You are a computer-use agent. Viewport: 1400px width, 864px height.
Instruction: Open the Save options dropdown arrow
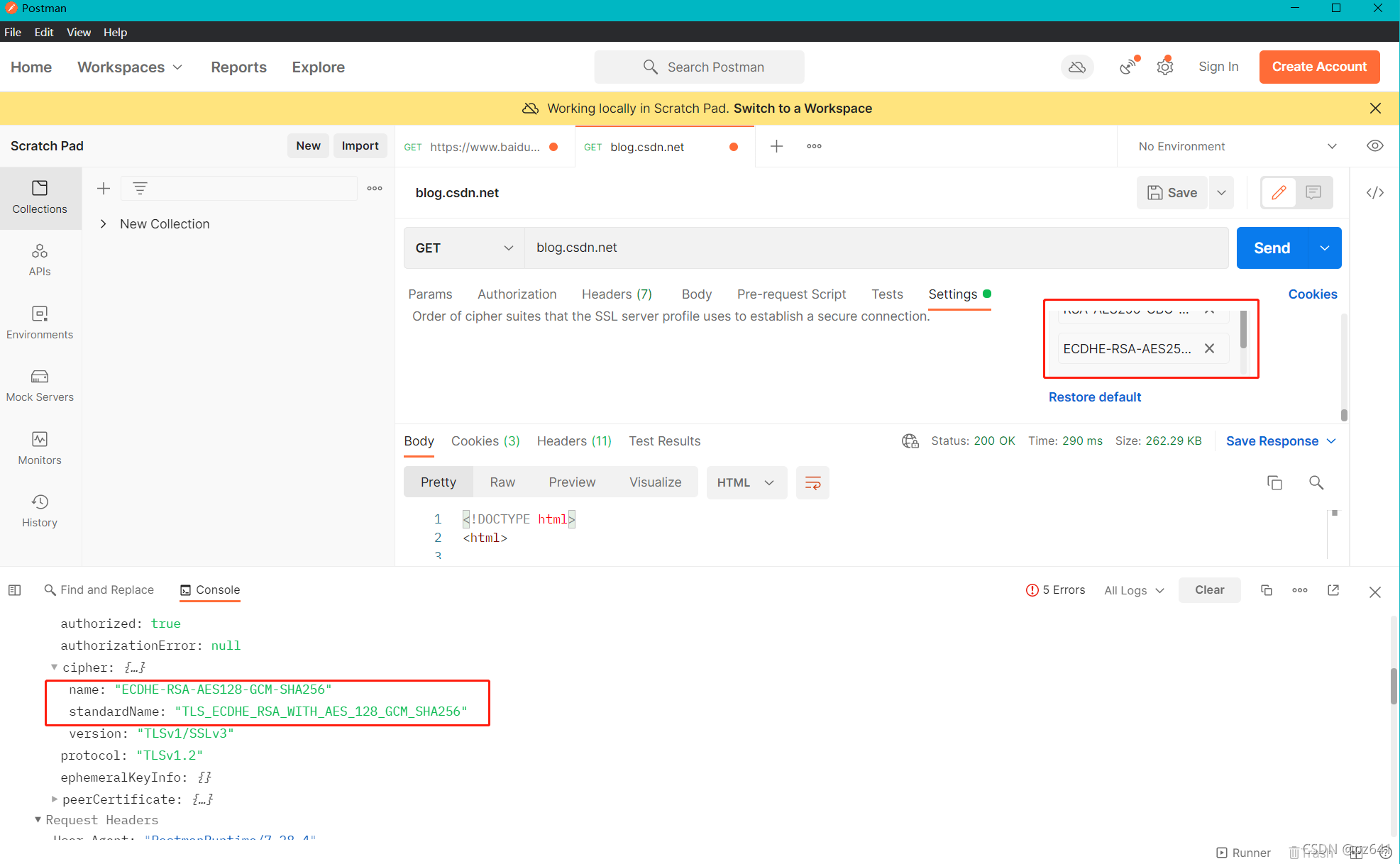click(x=1221, y=193)
